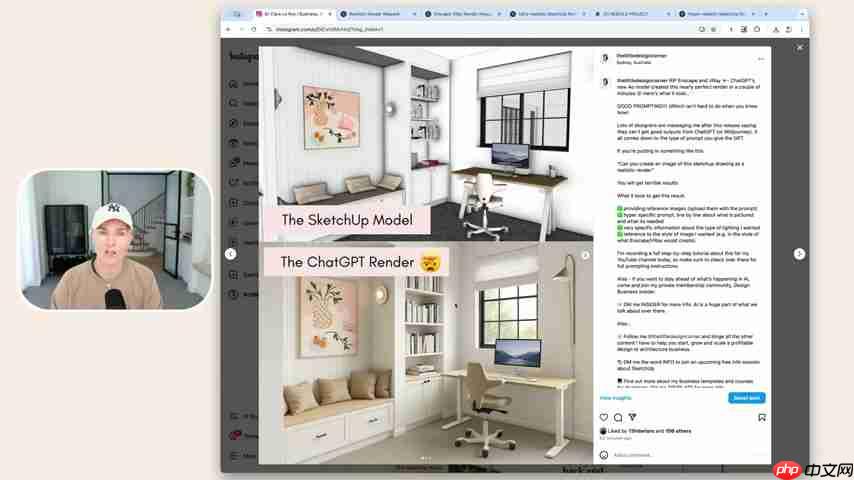
Task: Open Instagram Notifications heart in the sidebar
Action: coord(234,182)
